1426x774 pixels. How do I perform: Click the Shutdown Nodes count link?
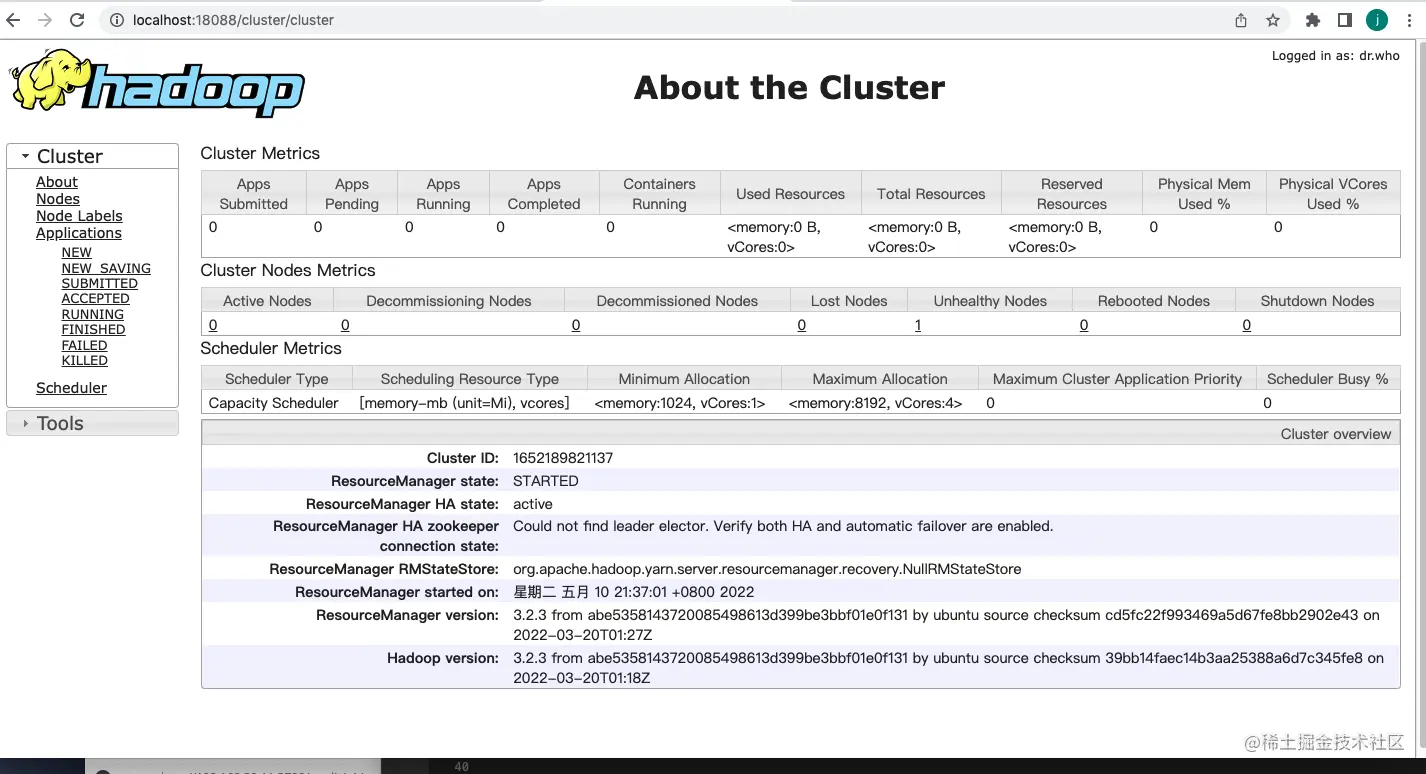(1247, 325)
